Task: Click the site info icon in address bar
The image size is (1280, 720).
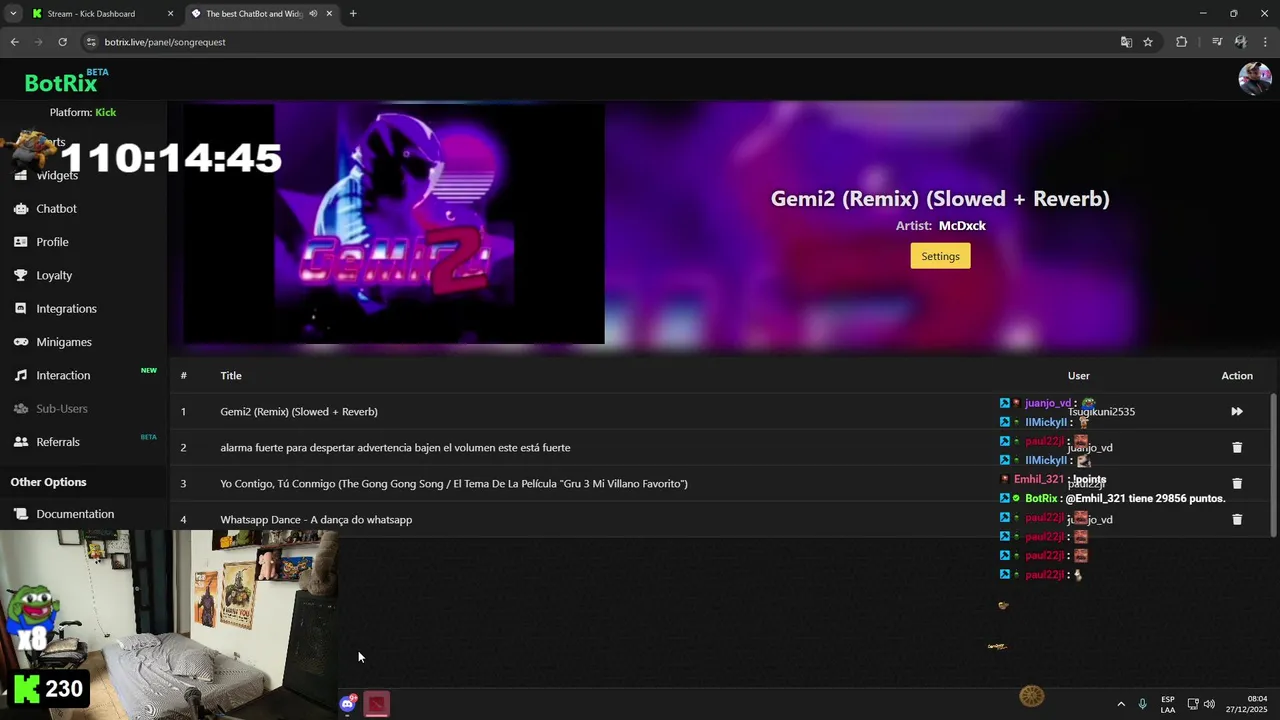Action: (91, 42)
